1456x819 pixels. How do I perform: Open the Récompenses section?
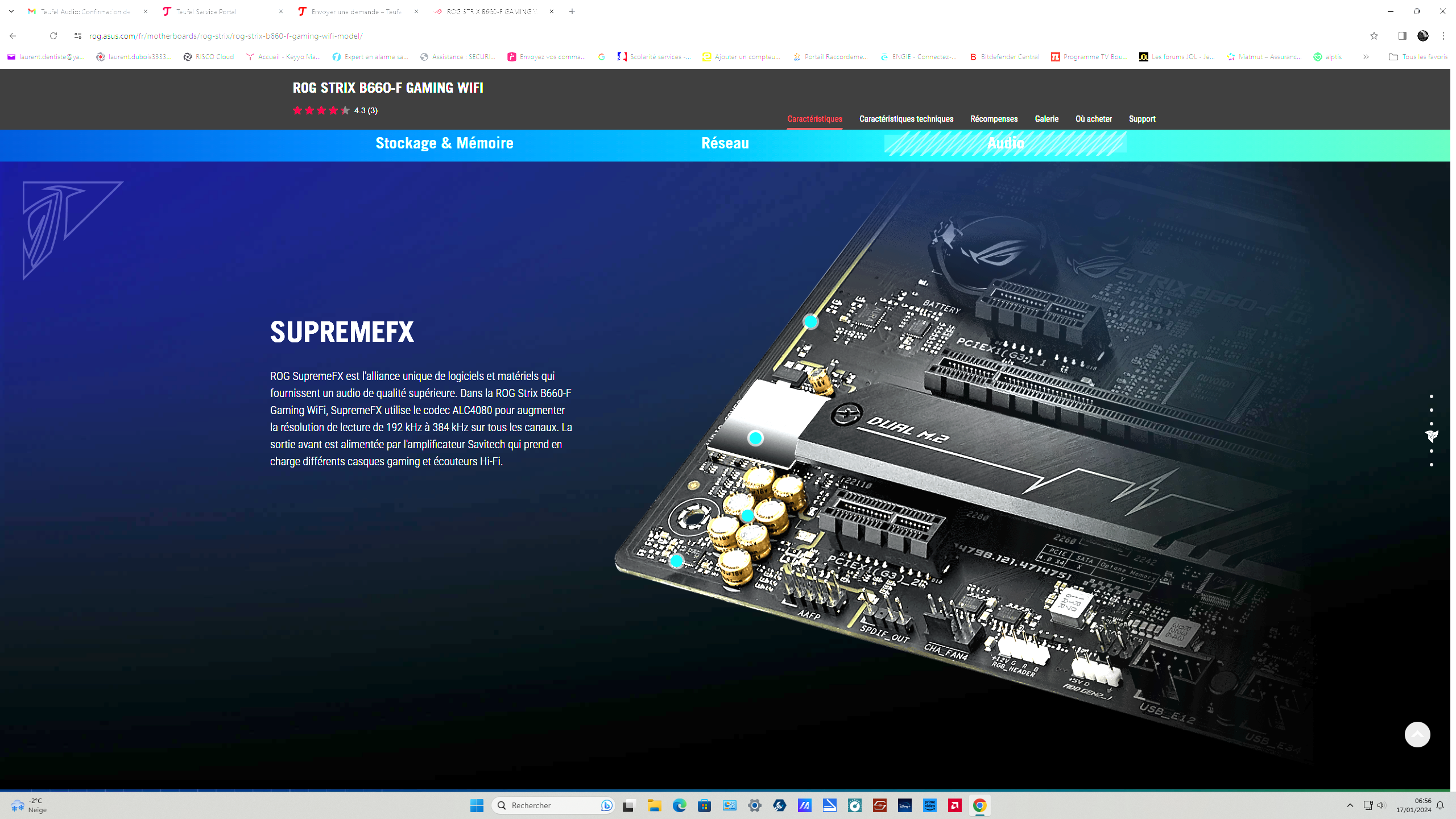994,119
